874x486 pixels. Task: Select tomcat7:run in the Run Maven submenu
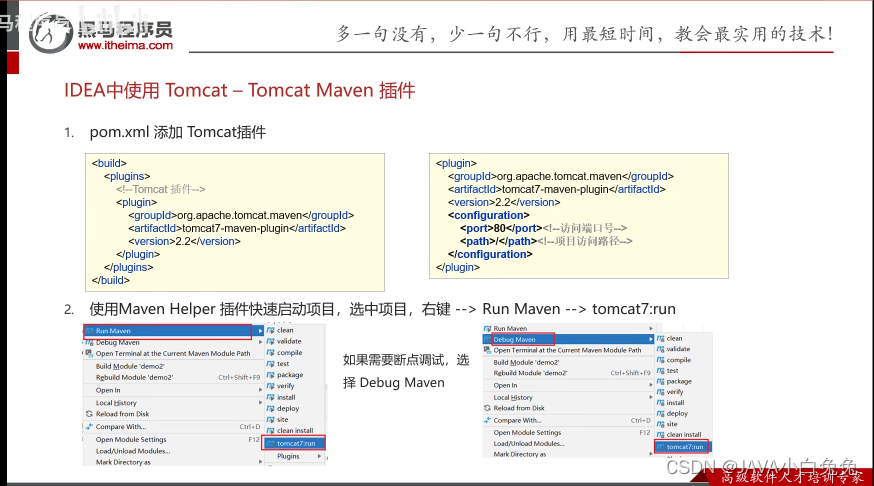293,443
